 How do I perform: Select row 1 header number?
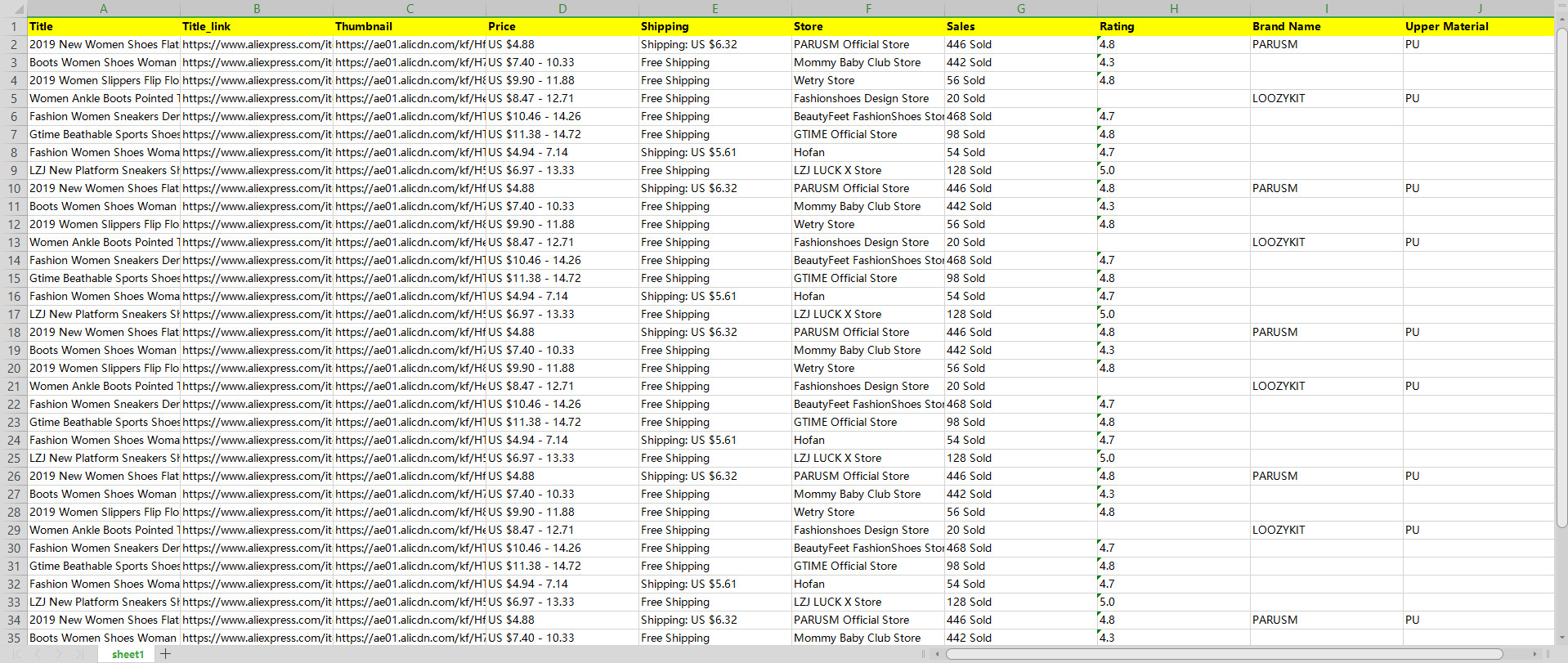pos(14,26)
